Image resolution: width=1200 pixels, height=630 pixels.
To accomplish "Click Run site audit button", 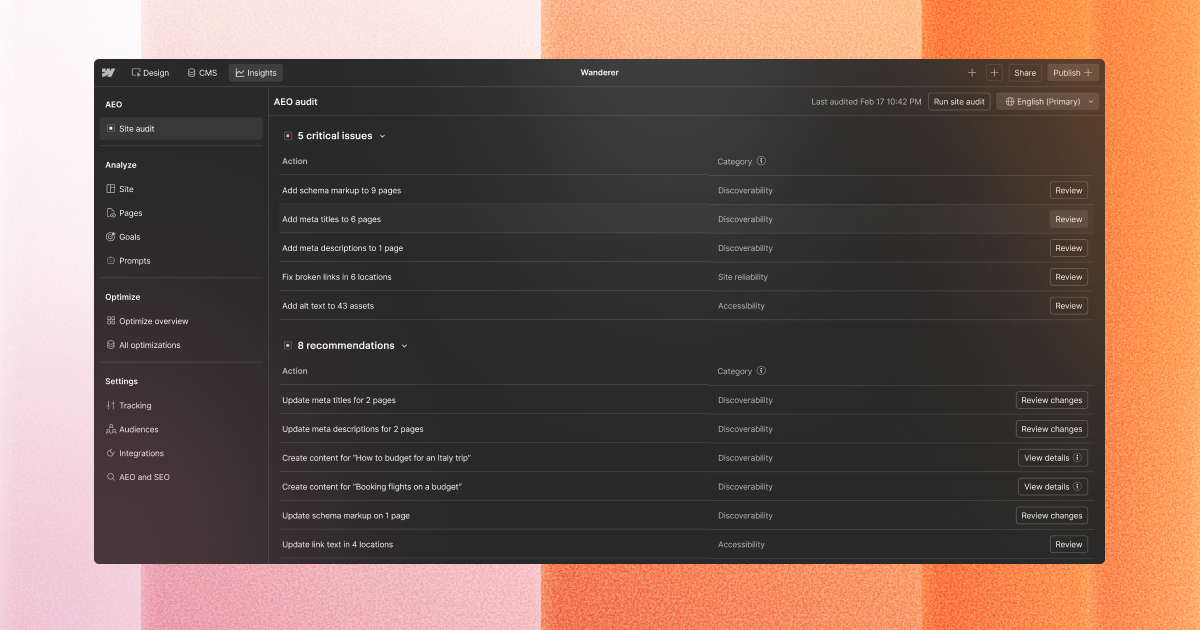I will (x=959, y=101).
